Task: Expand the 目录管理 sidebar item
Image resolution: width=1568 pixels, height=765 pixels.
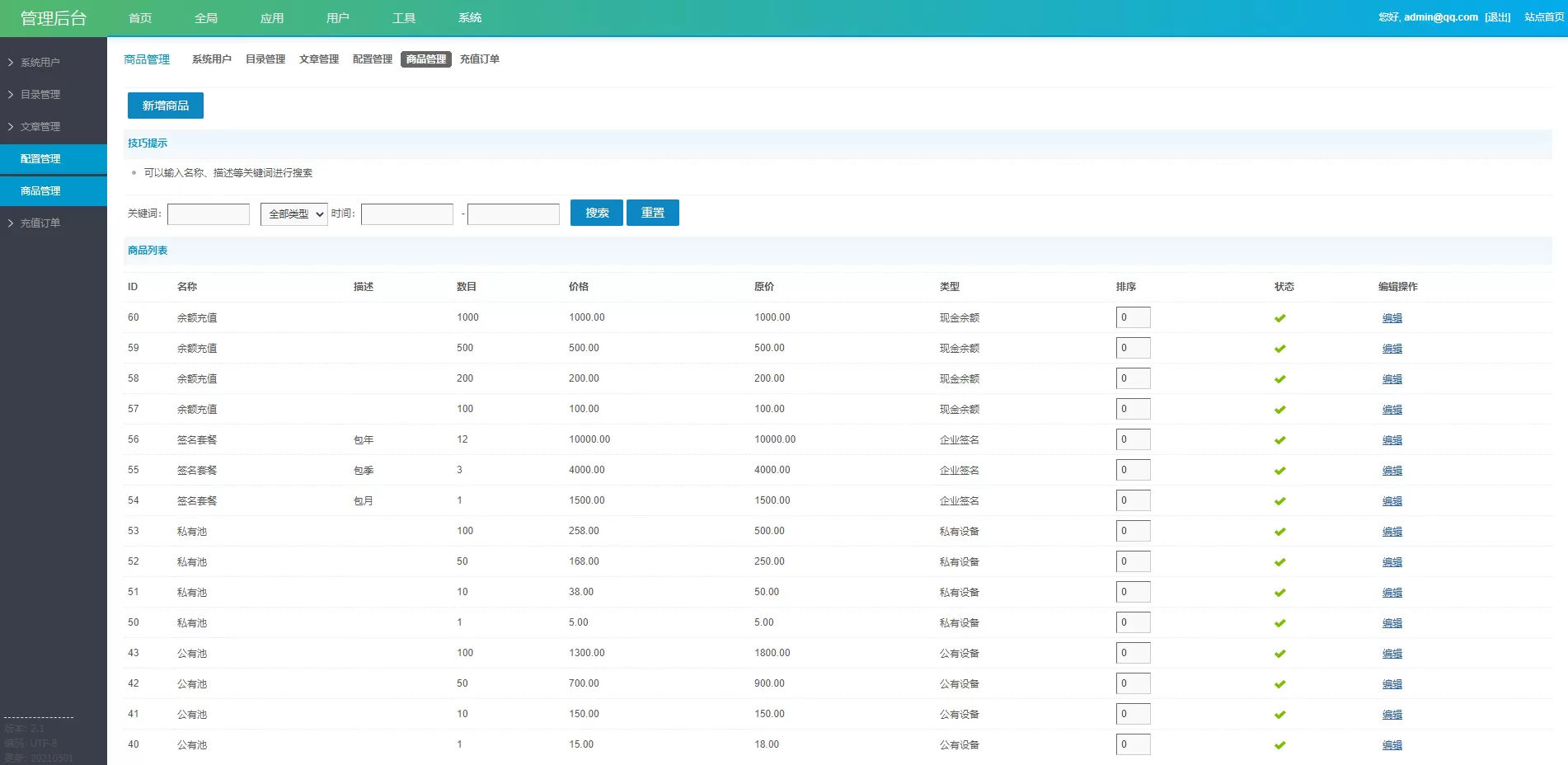Action: [x=40, y=95]
